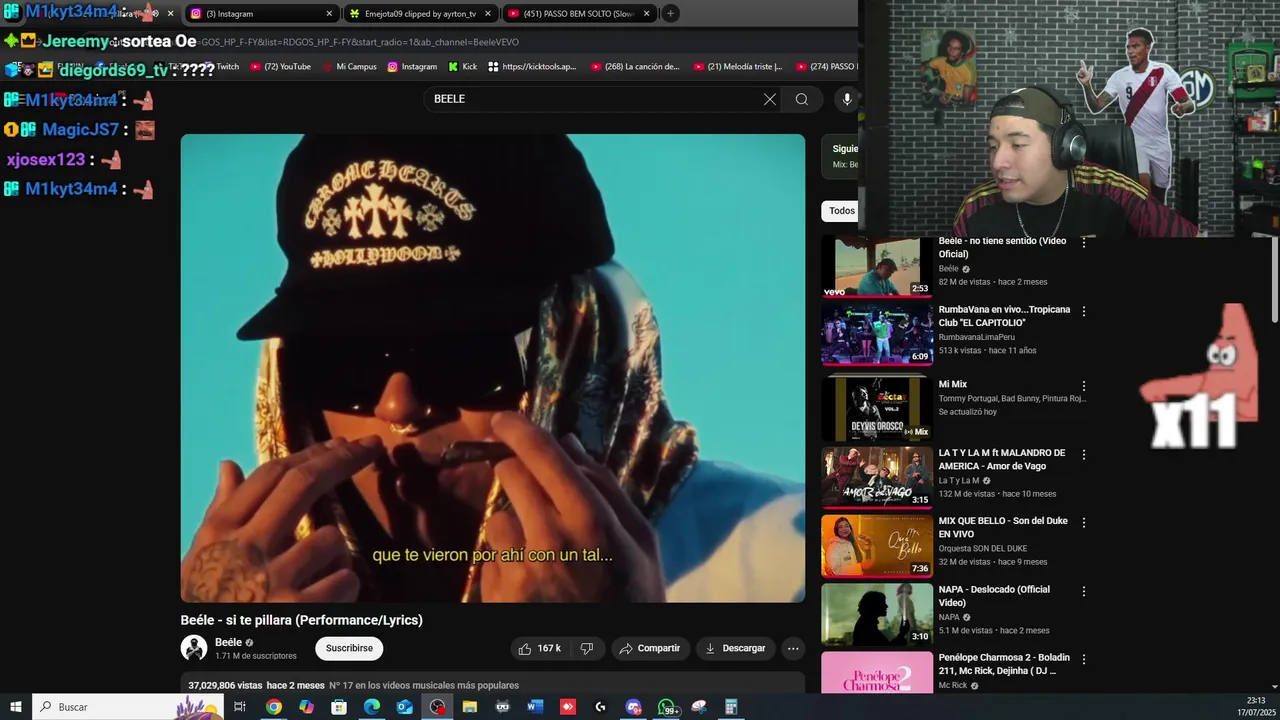Close the Instagram browser tab
This screenshot has width=1280, height=720.
click(x=329, y=14)
